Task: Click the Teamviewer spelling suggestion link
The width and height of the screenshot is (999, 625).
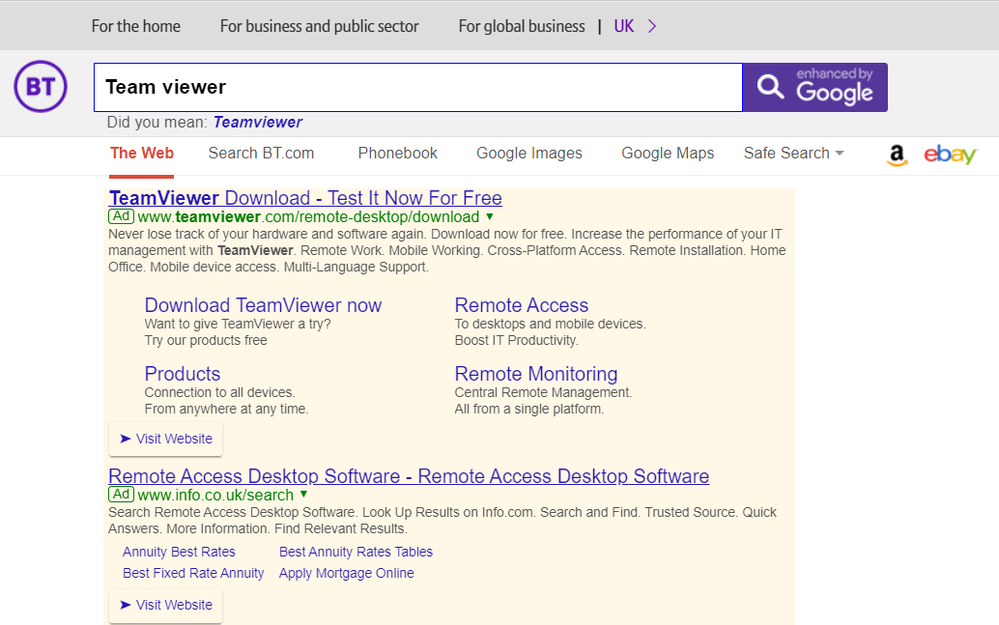Action: pyautogui.click(x=257, y=121)
